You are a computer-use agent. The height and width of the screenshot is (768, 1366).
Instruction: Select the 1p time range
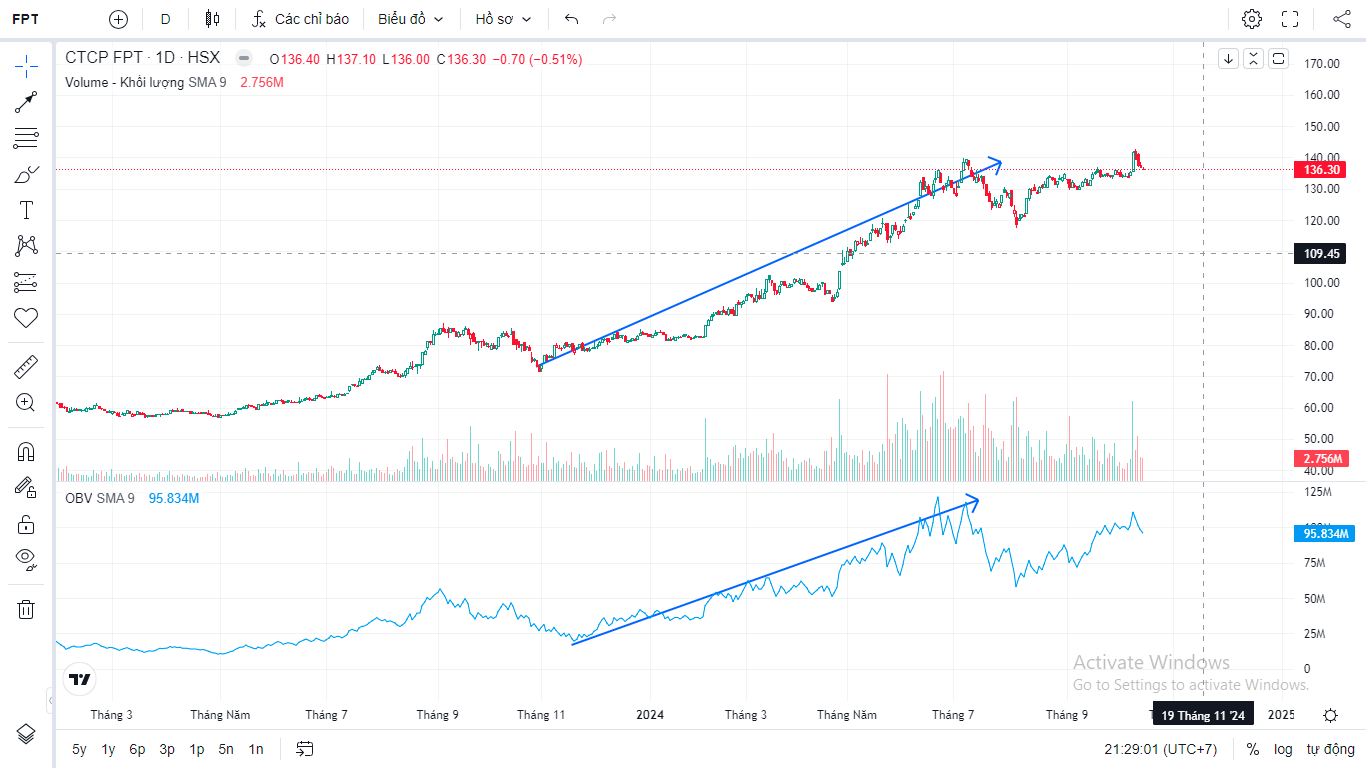point(197,749)
